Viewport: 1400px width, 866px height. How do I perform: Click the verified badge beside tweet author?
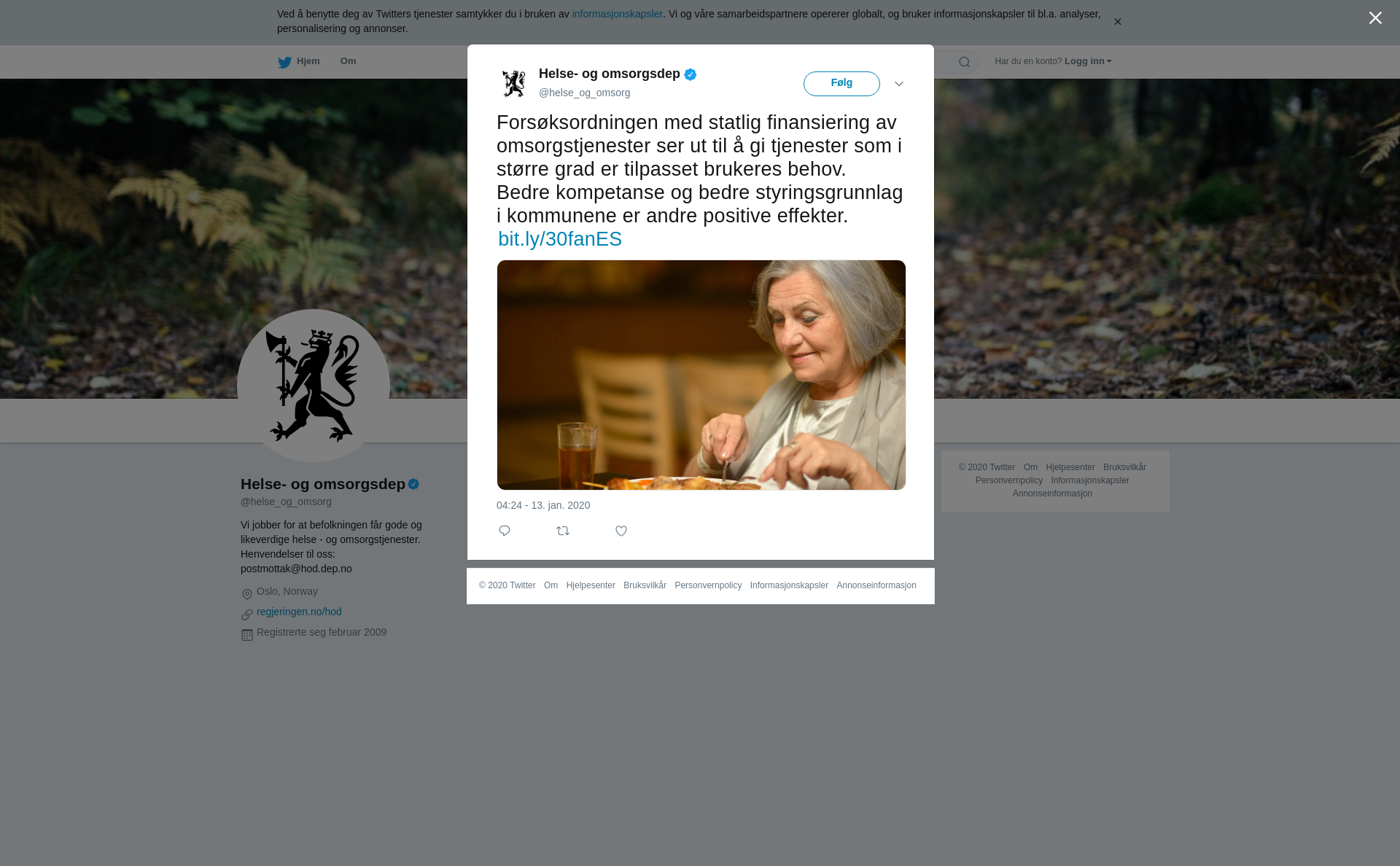coord(691,74)
